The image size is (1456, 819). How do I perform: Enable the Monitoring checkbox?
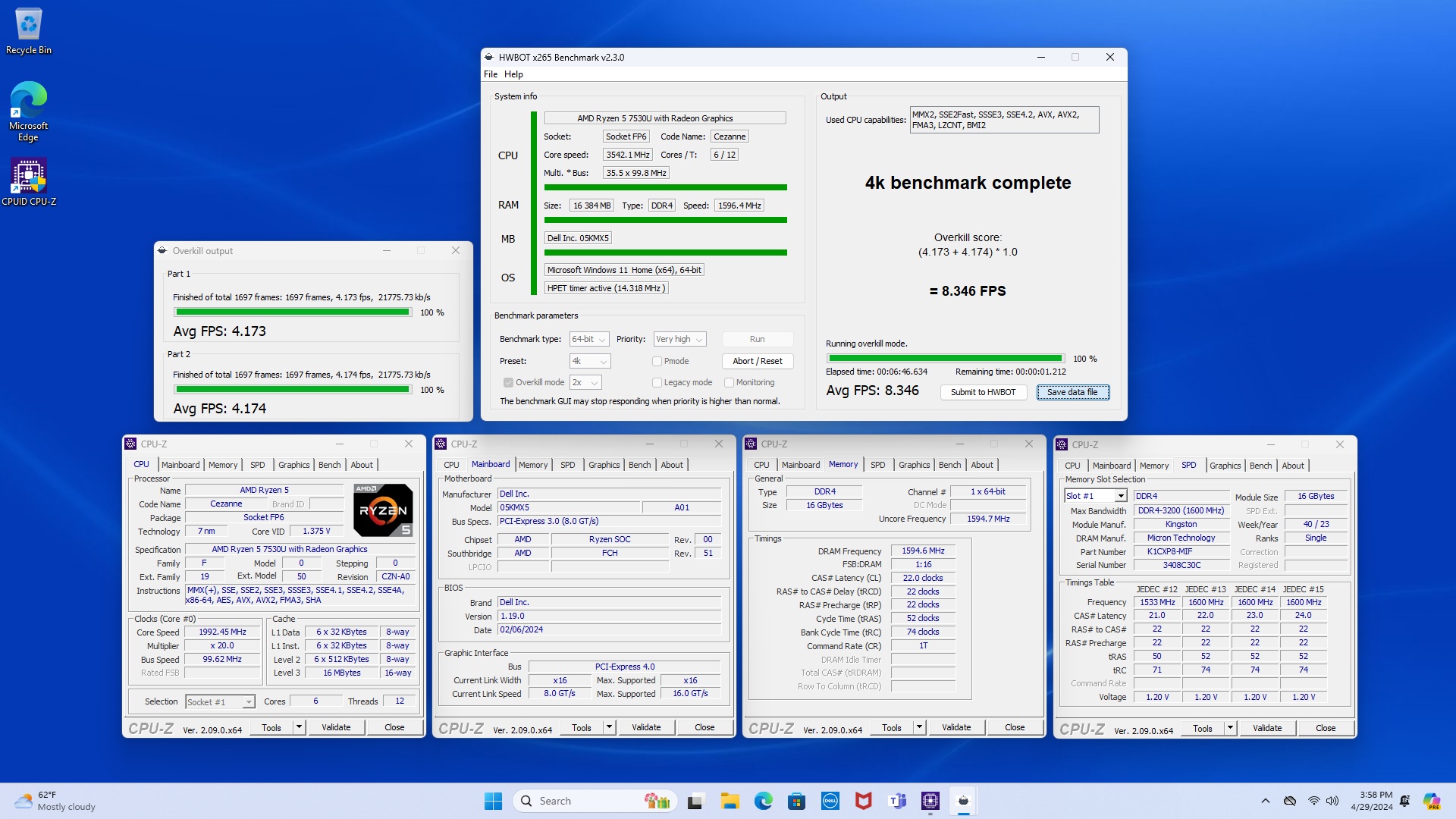729,382
